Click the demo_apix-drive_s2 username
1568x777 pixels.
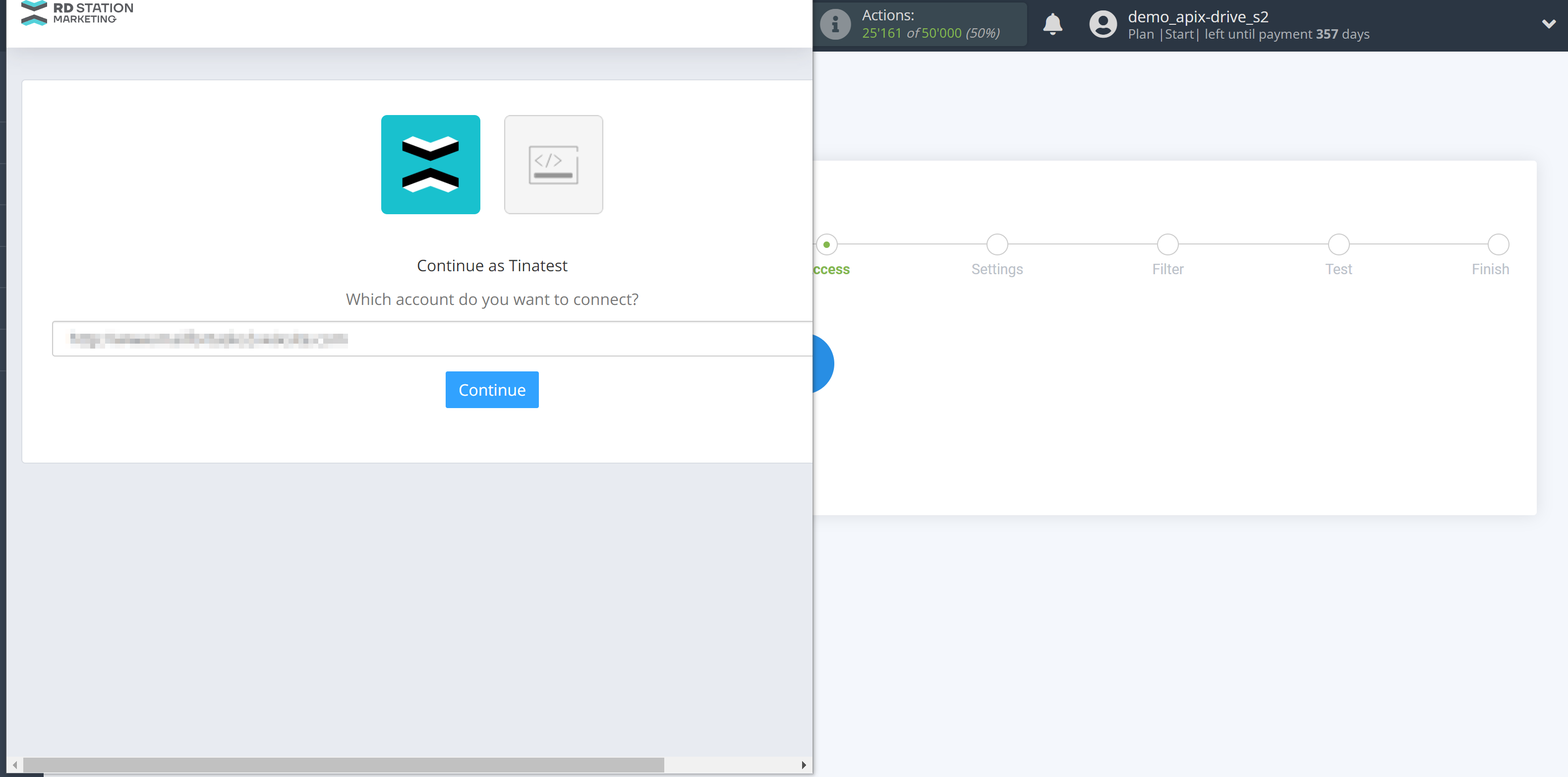(x=1198, y=16)
